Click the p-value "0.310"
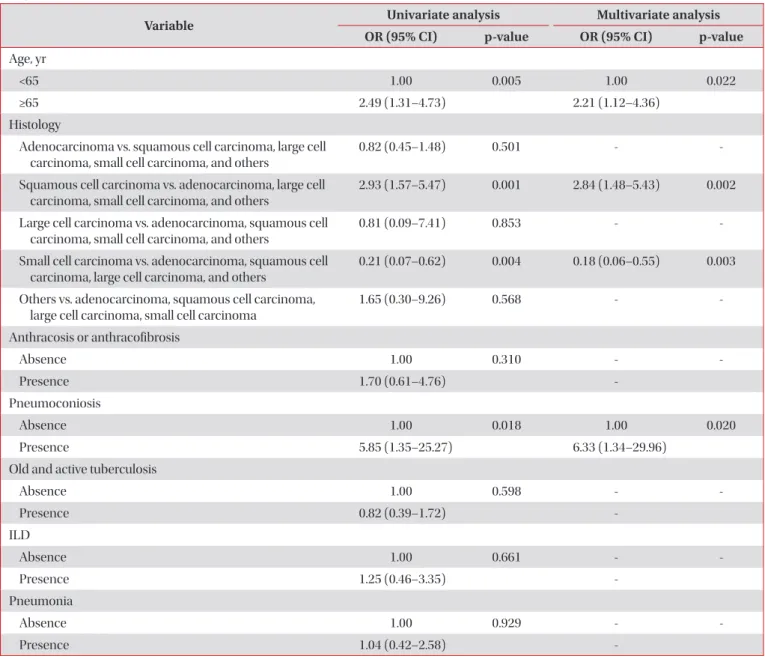The height and width of the screenshot is (659, 765). tap(506, 359)
